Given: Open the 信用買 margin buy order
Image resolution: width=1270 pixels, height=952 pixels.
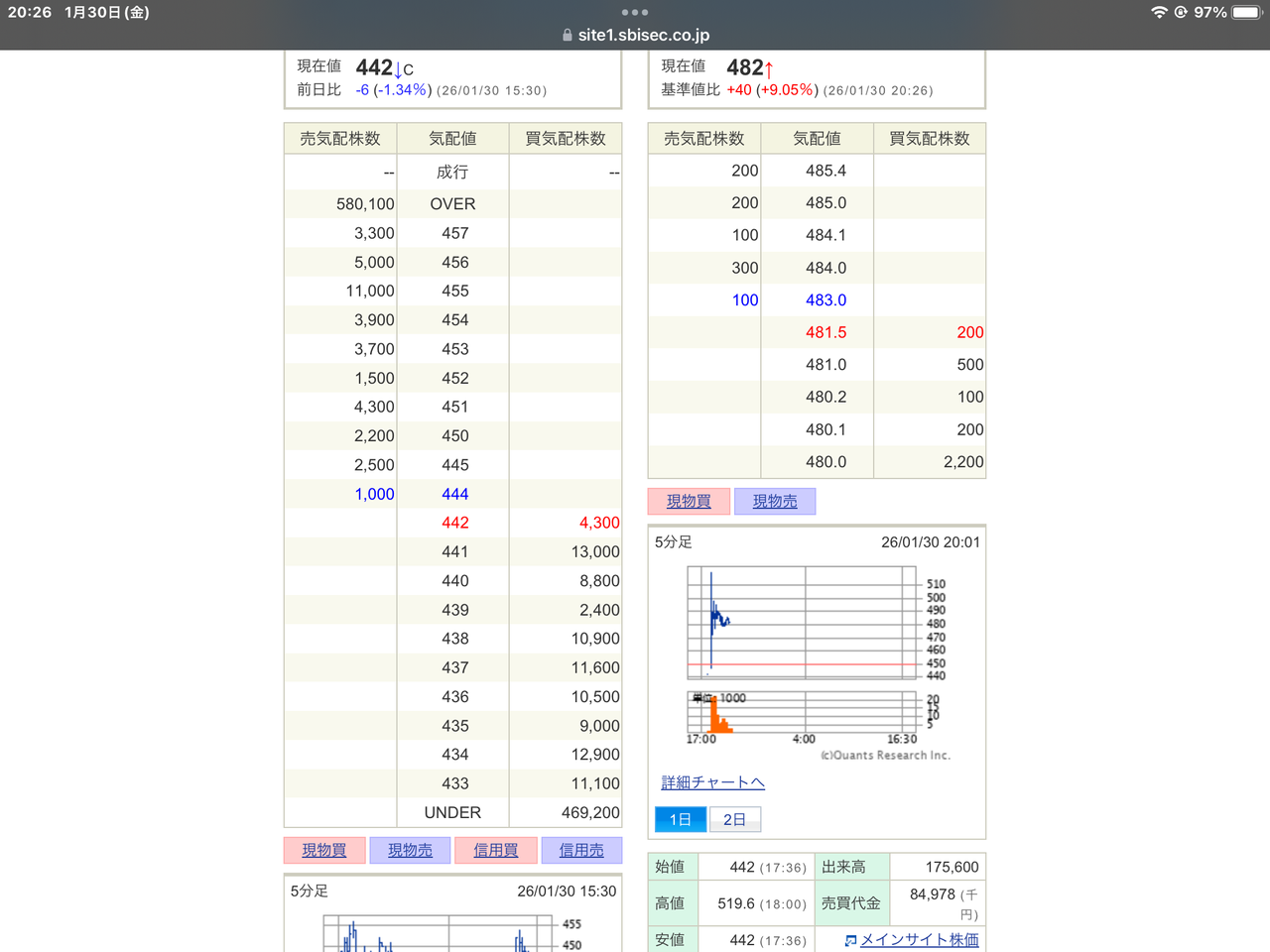Looking at the screenshot, I should [495, 850].
